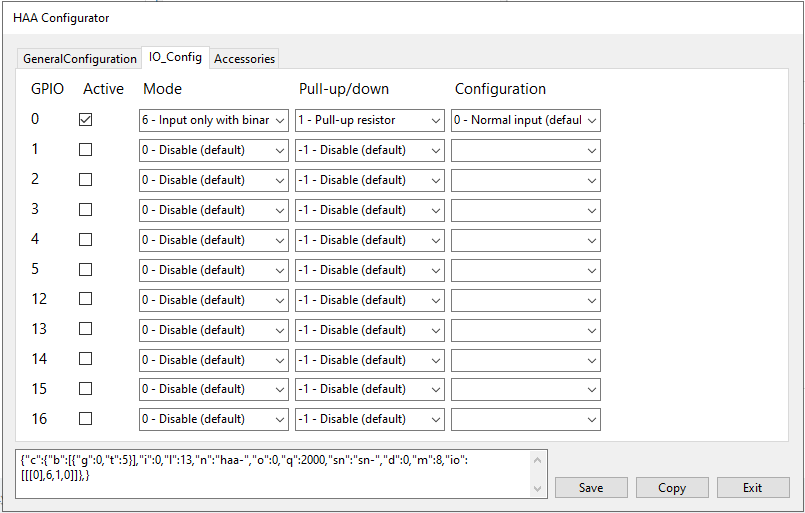
Task: Open the Mode dropdown for GPIO 0
Action: click(214, 120)
